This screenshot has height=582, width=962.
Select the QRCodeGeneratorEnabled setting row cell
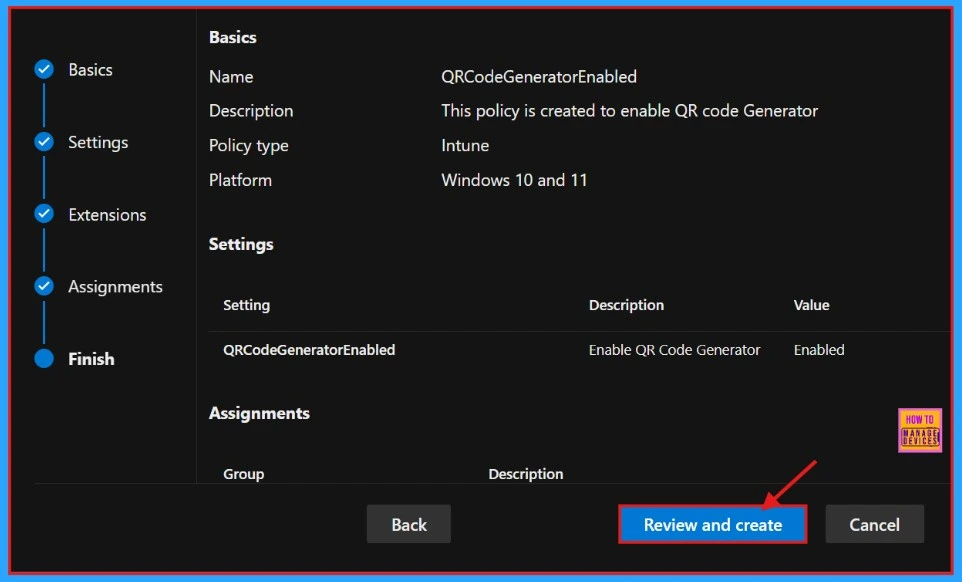pos(309,350)
